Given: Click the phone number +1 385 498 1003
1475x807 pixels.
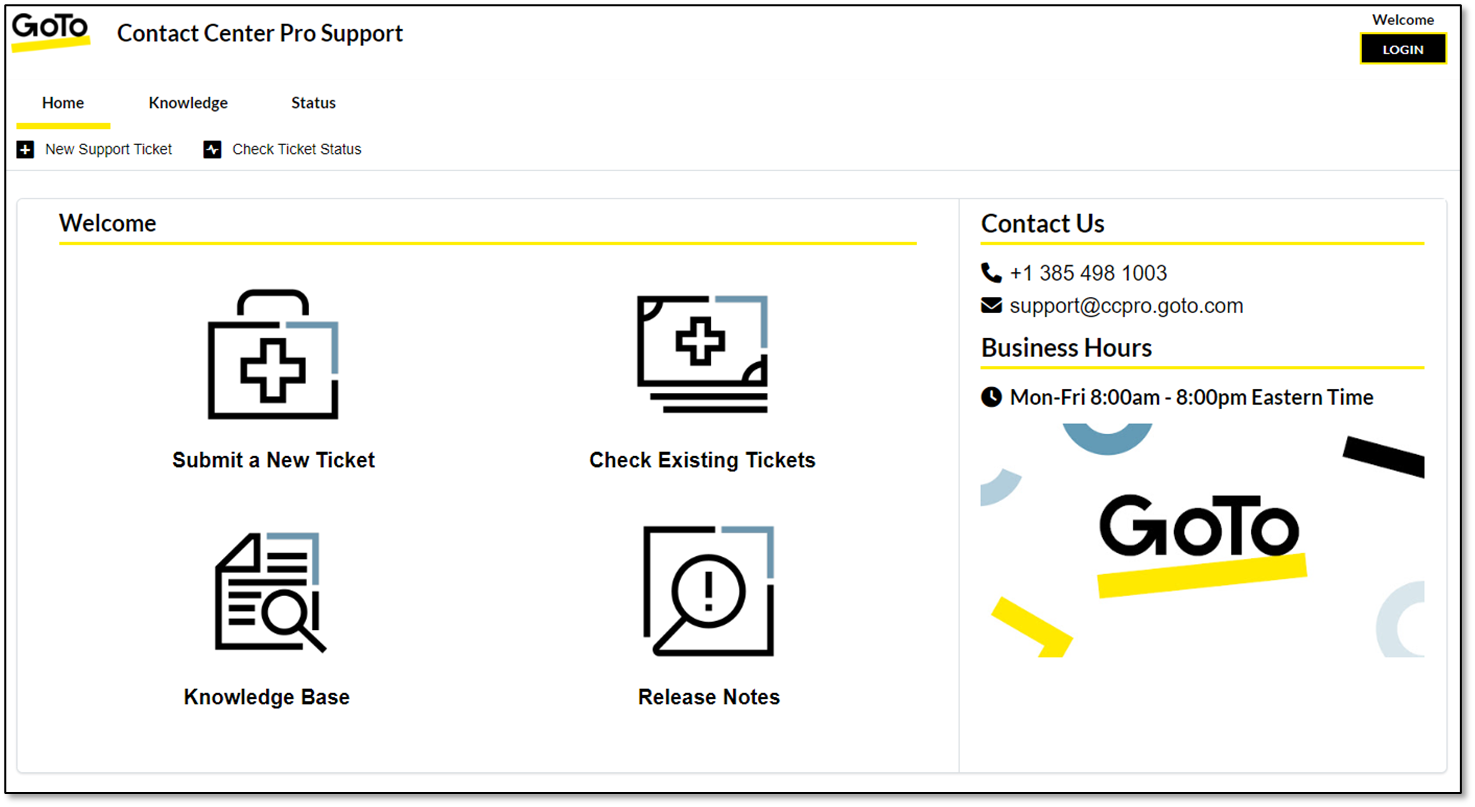Looking at the screenshot, I should coord(1088,273).
